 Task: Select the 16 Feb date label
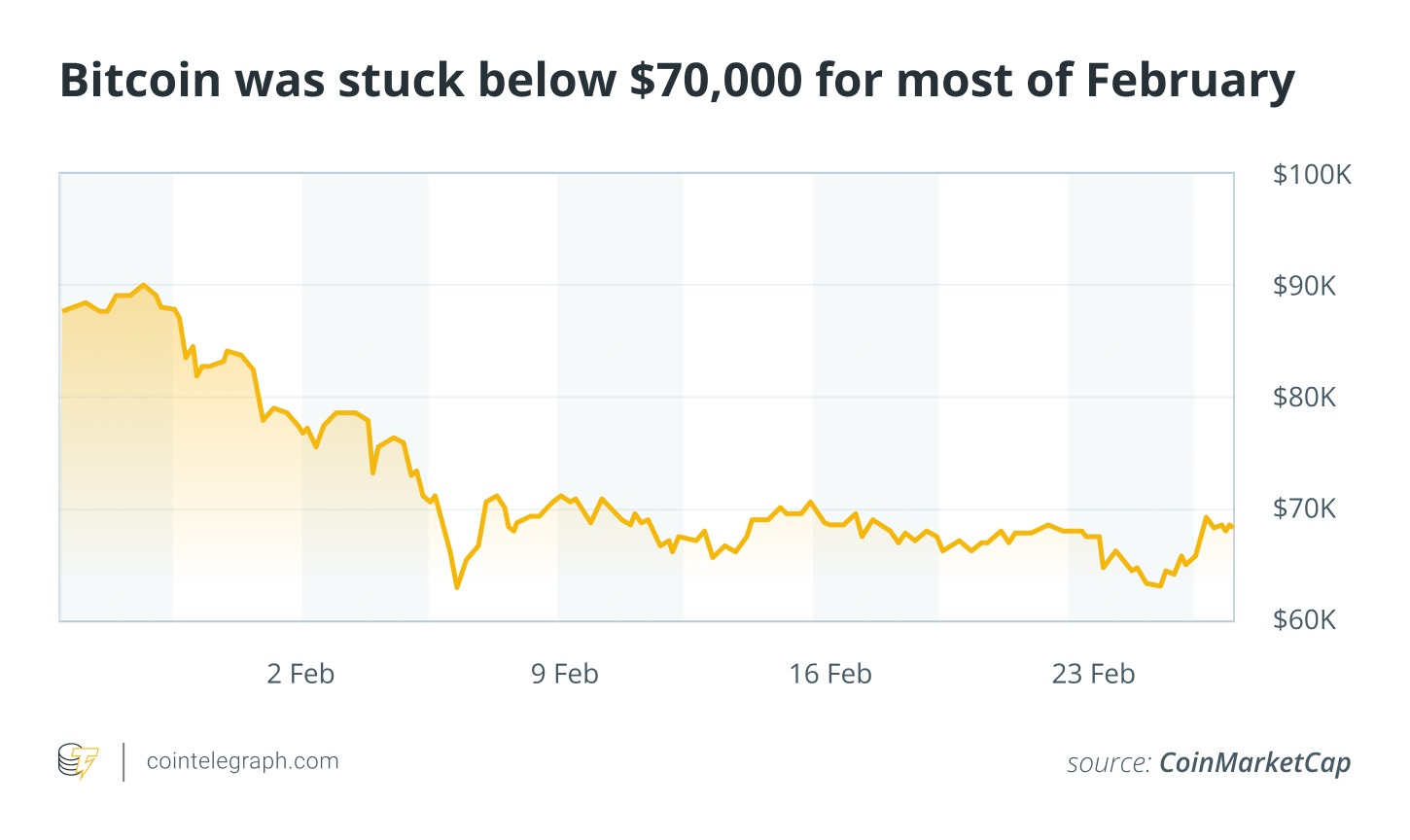click(829, 674)
